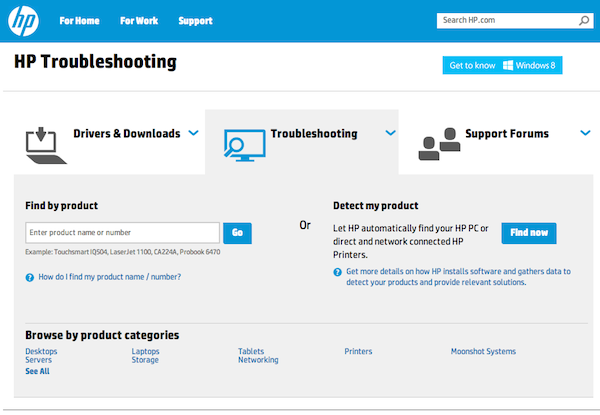
Task: Click the HP logo icon
Action: 23,21
